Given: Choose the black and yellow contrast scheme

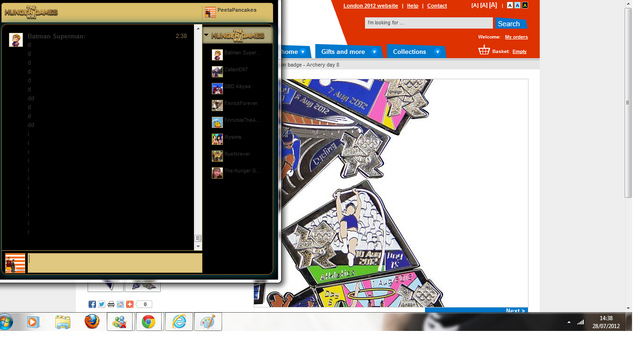Looking at the screenshot, I should tap(525, 5).
